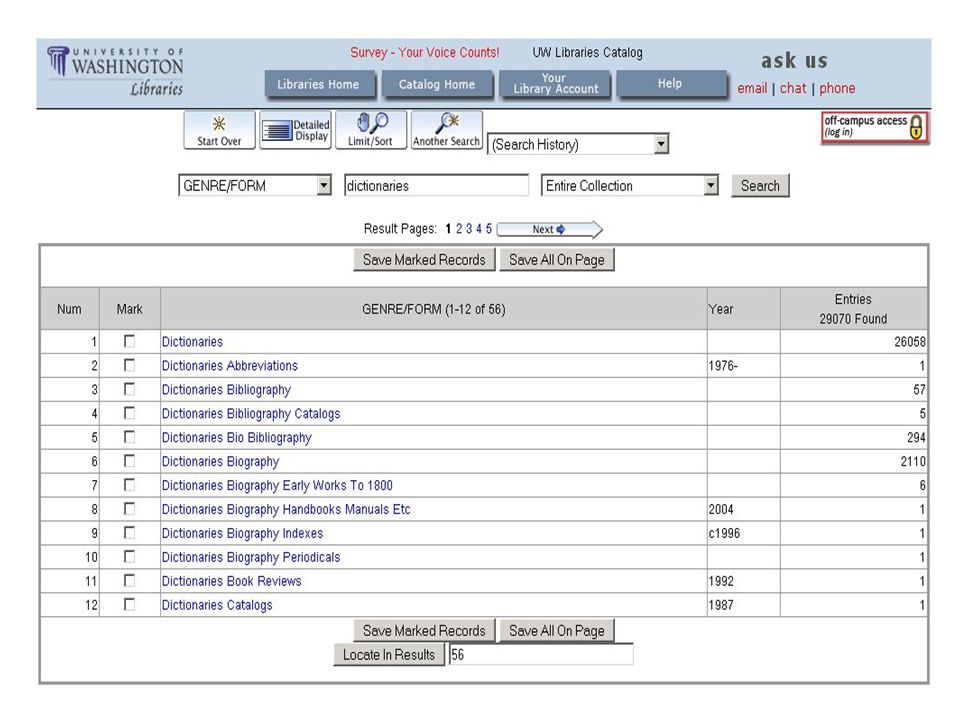Open Dictionaries Biography Early Works To 1800
Image resolution: width=960 pixels, height=720 pixels.
277,485
